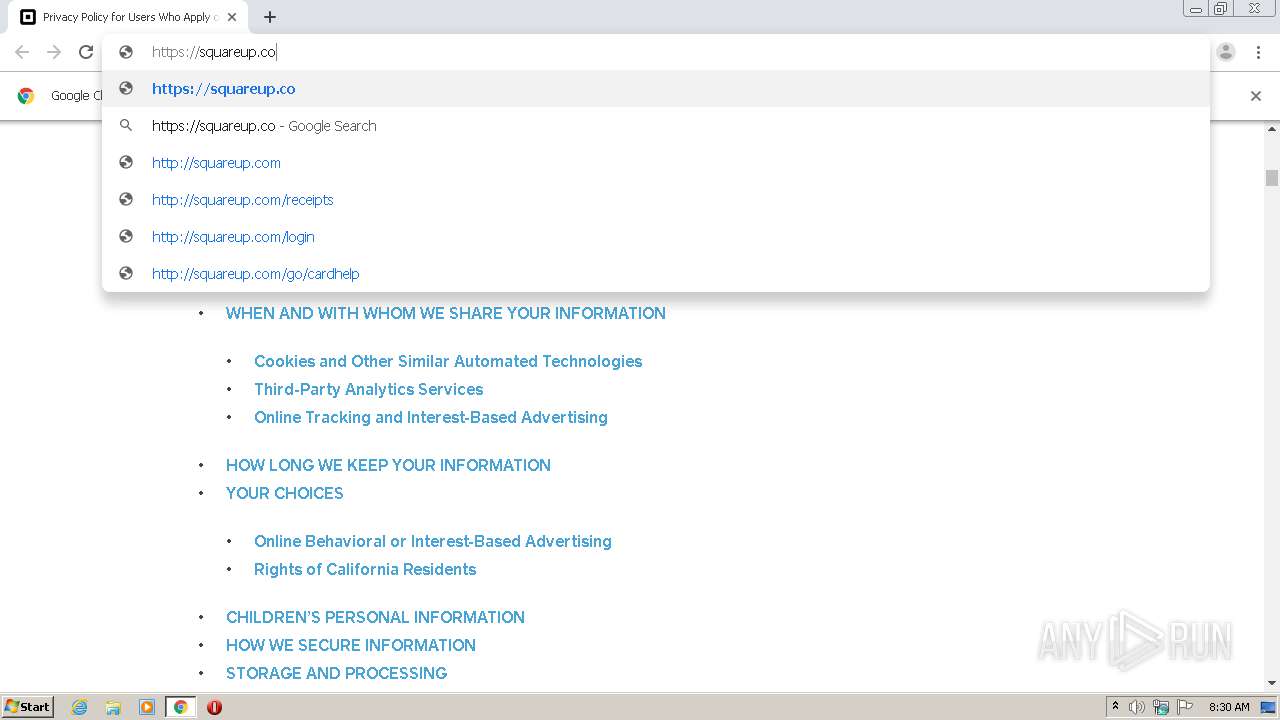
Task: Click the browser reload button
Action: click(x=86, y=52)
